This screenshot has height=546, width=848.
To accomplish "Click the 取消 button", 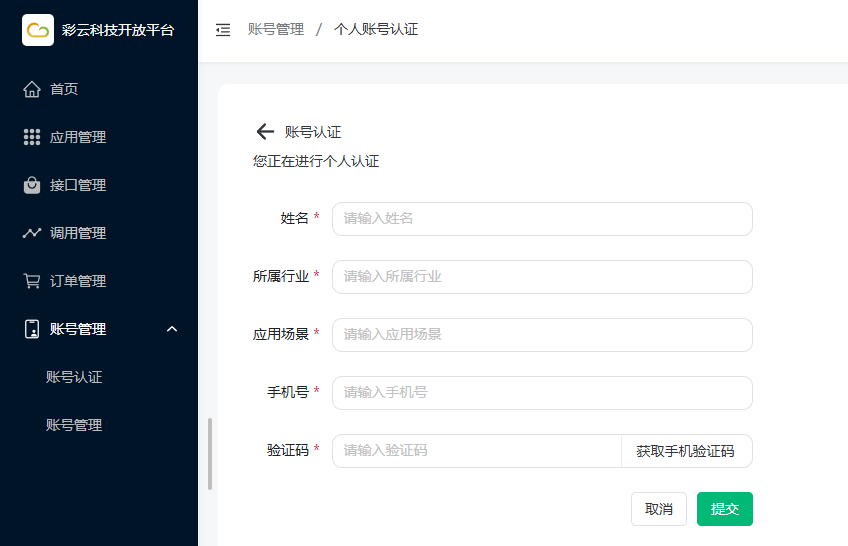I will point(659,509).
